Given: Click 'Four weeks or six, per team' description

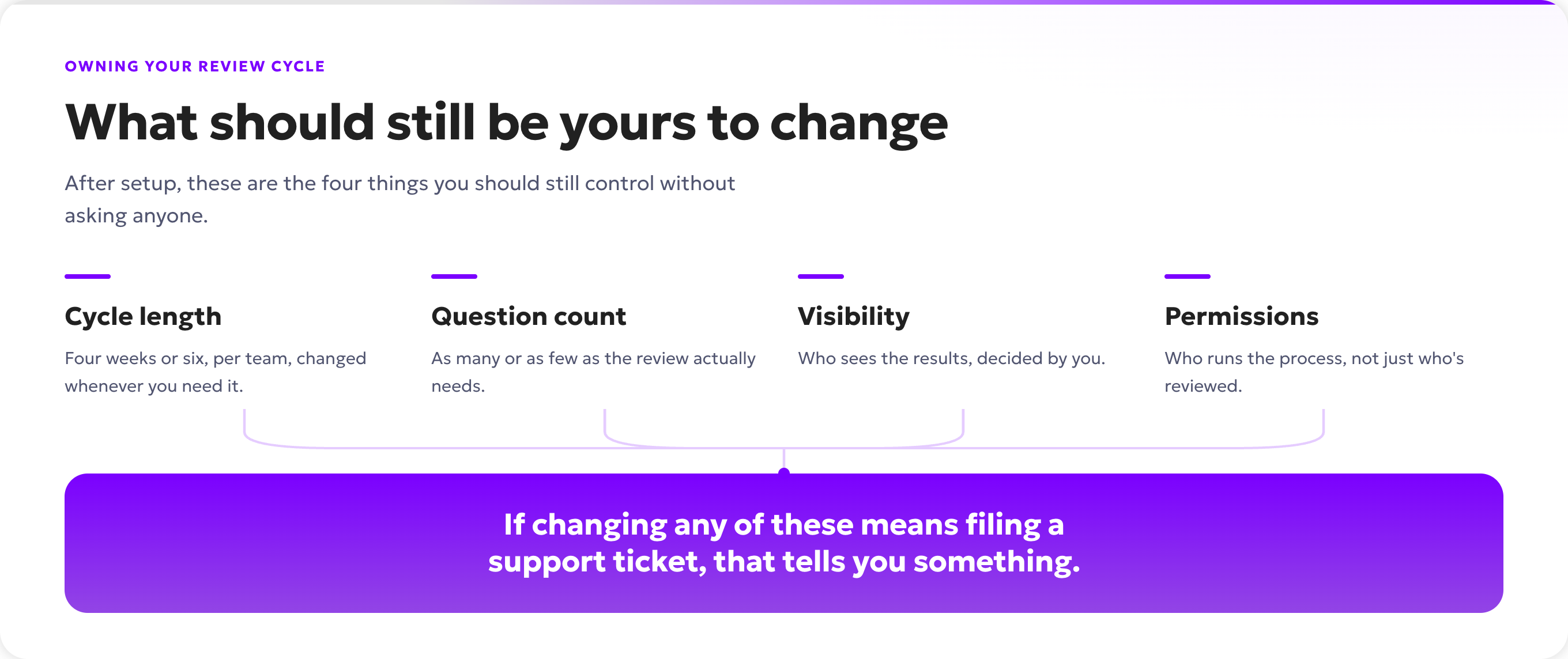Looking at the screenshot, I should (x=216, y=372).
